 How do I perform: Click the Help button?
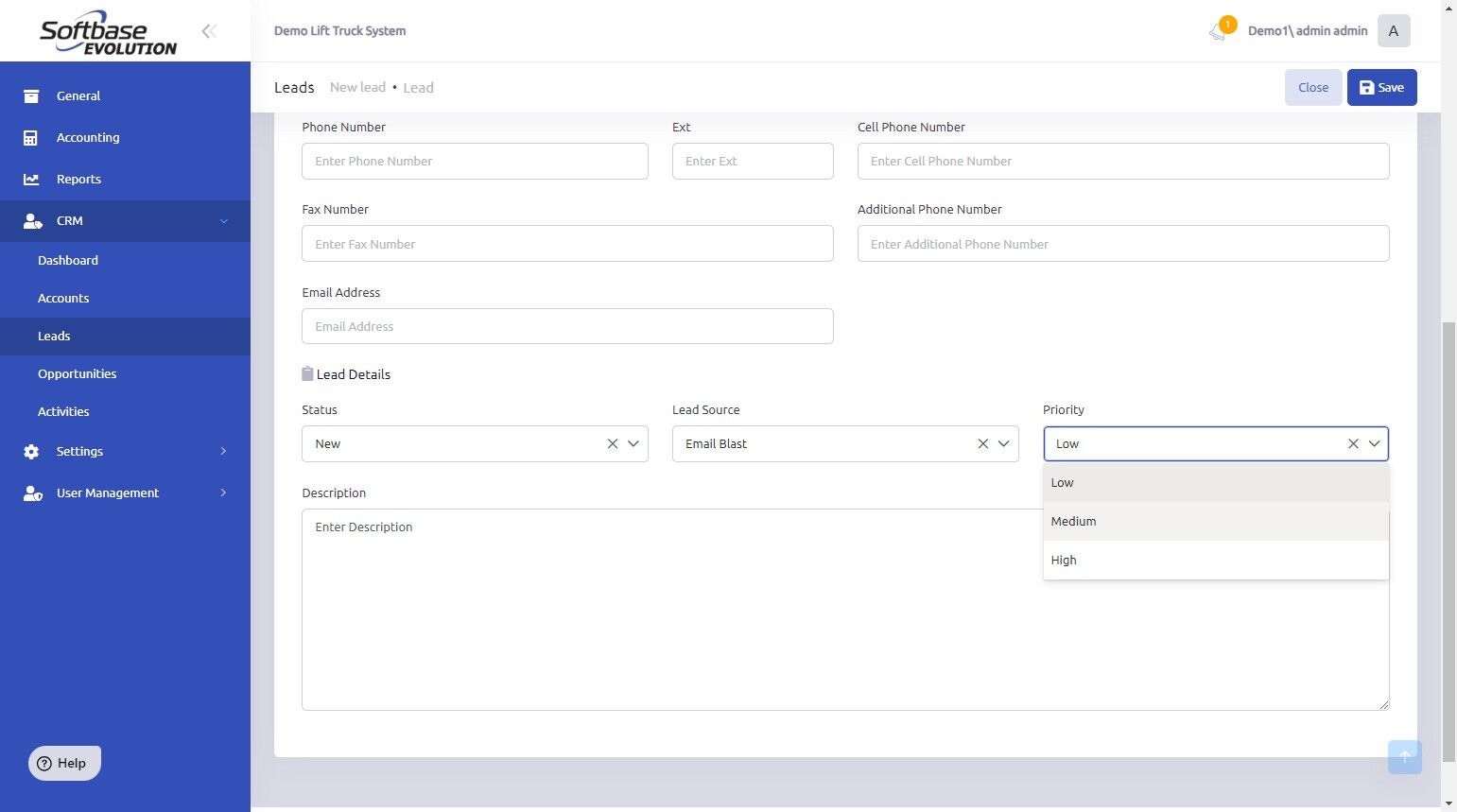[64, 763]
